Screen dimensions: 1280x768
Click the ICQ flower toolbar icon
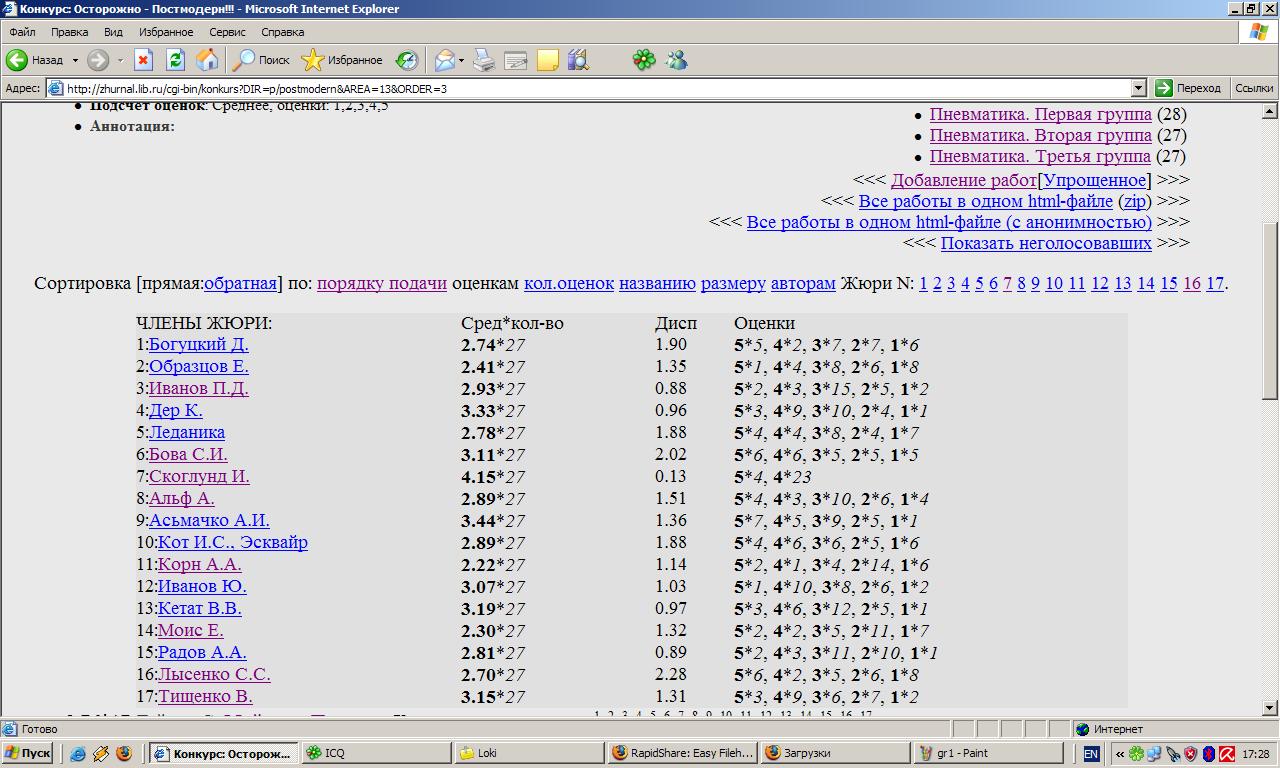click(644, 60)
